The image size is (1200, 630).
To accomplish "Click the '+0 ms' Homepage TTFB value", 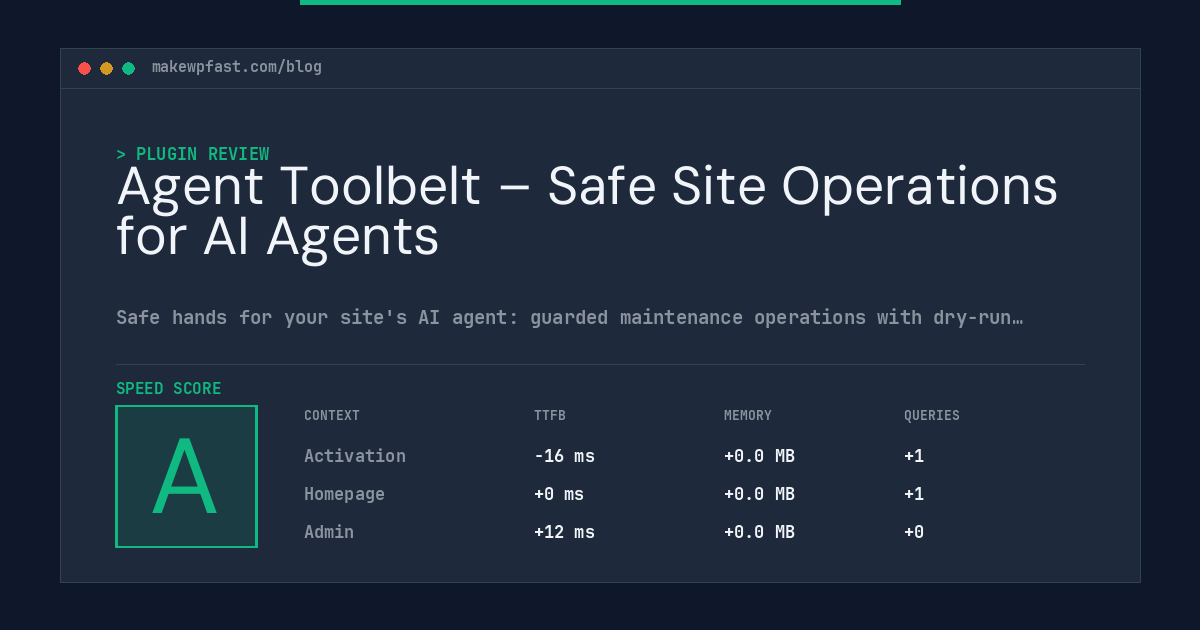I will tap(559, 494).
